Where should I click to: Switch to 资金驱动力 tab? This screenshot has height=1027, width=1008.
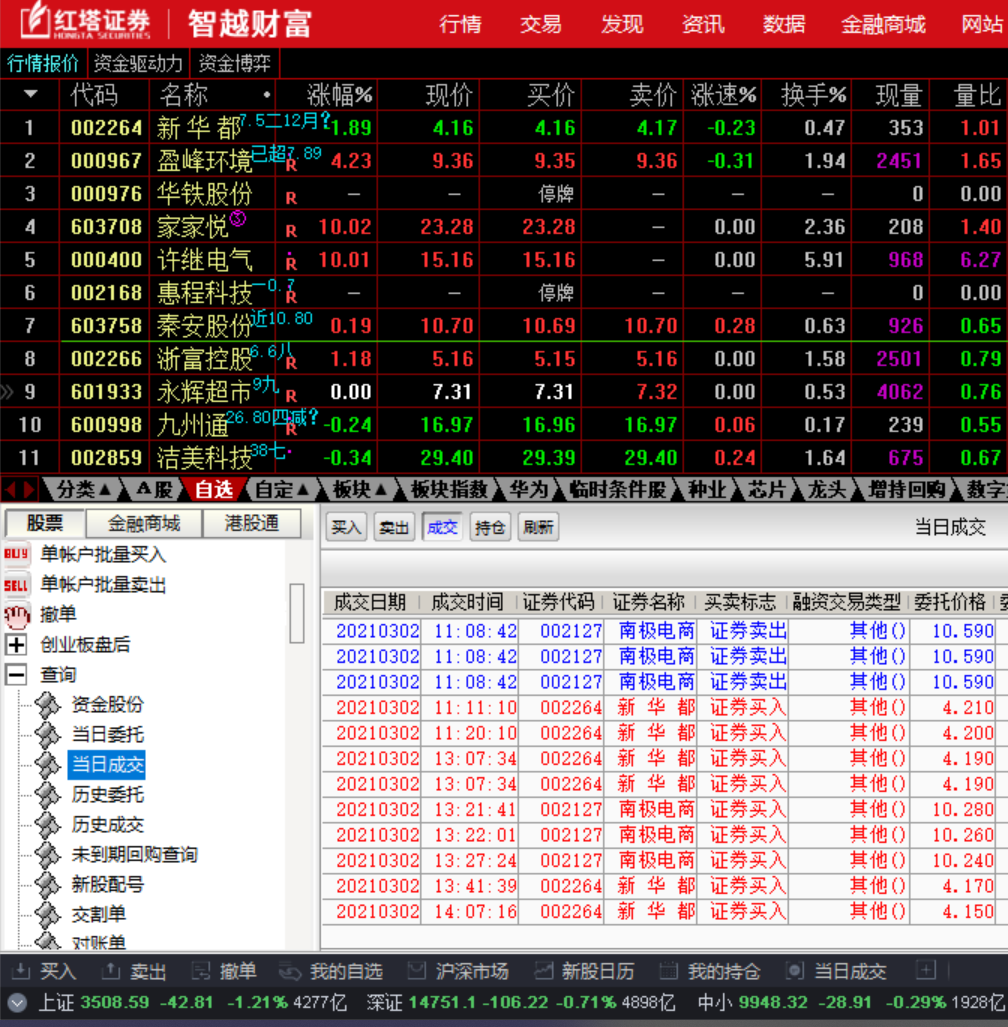(x=138, y=64)
